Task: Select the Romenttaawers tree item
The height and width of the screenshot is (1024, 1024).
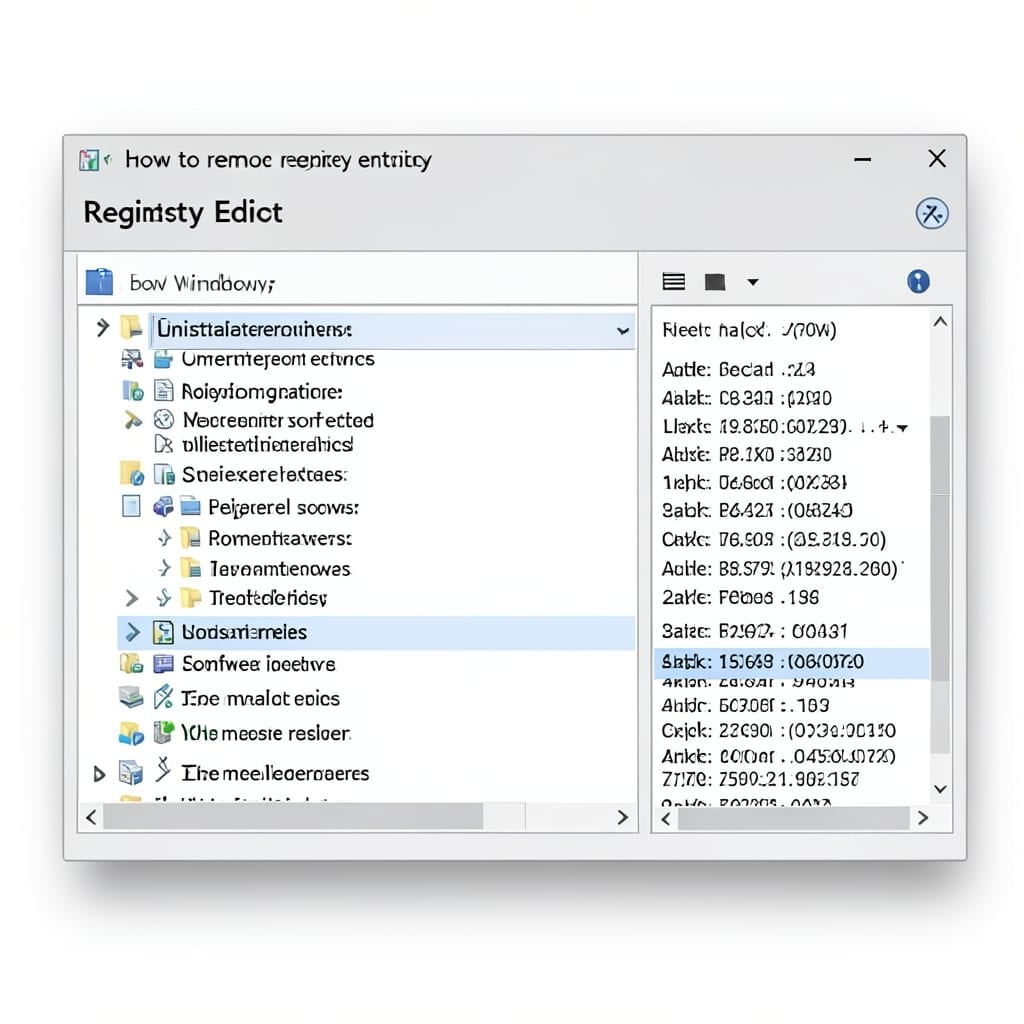Action: tap(280, 538)
